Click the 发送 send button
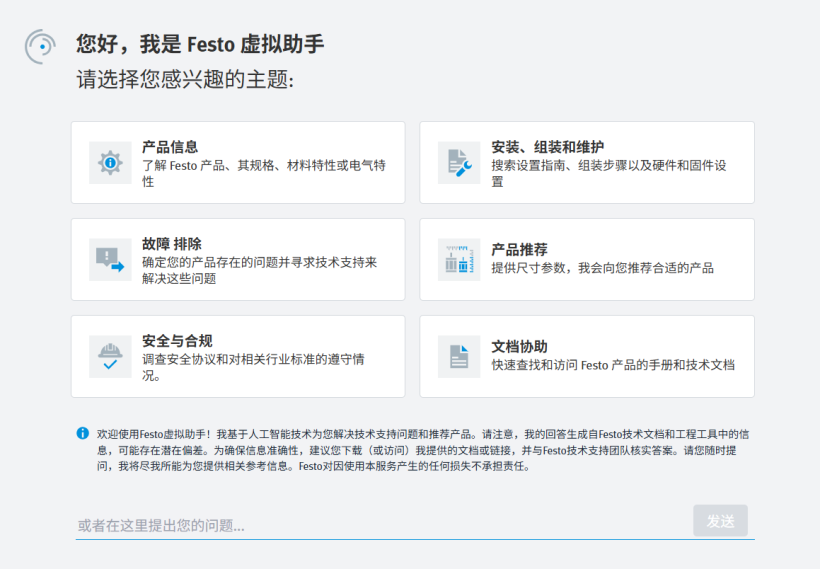 [x=720, y=520]
